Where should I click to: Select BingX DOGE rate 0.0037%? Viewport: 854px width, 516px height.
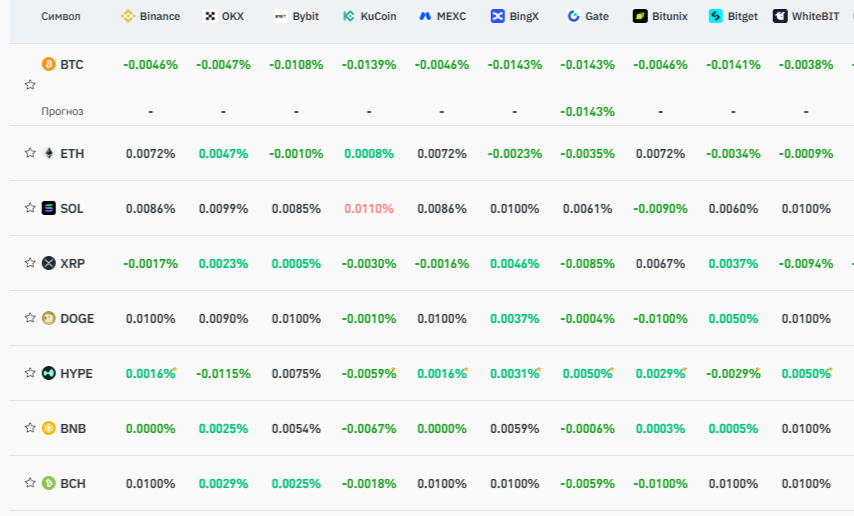(515, 318)
